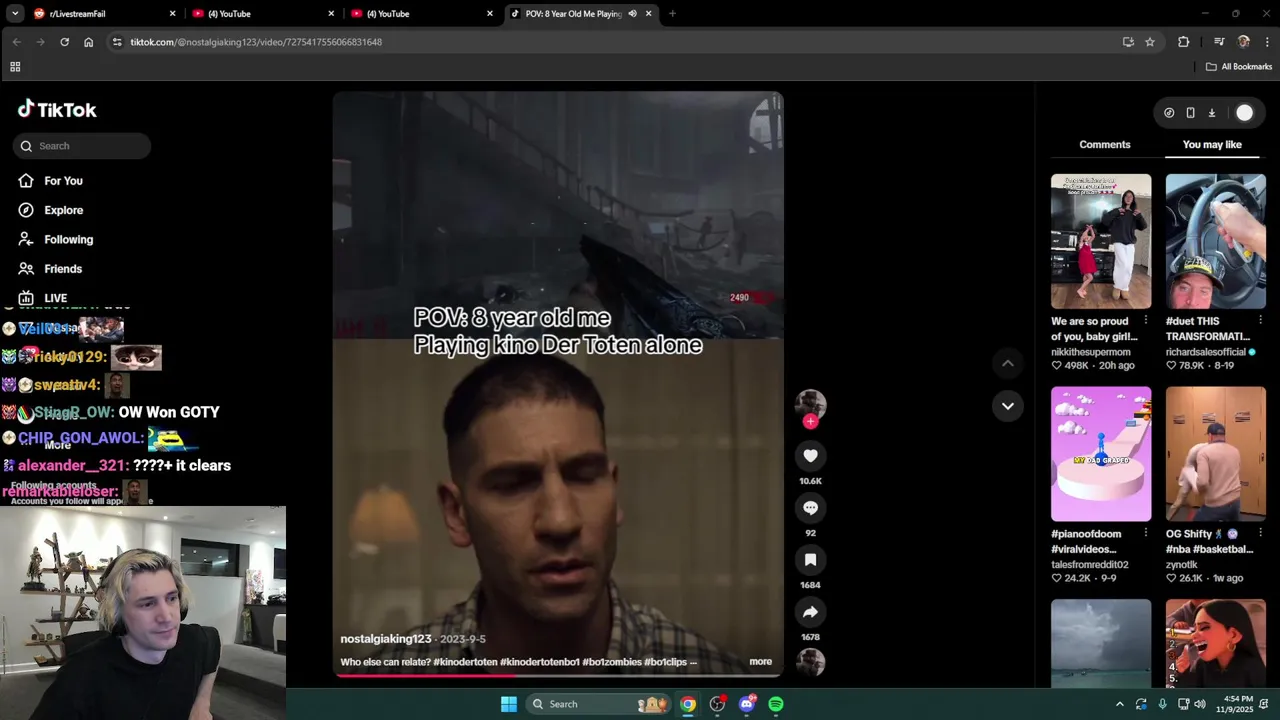Bookmark this page with the star
Screen dimensions: 1280x720
(1150, 42)
